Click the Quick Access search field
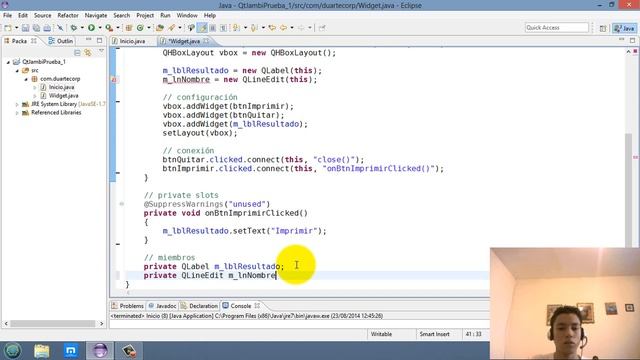This screenshot has height=360, width=640. coord(557,27)
